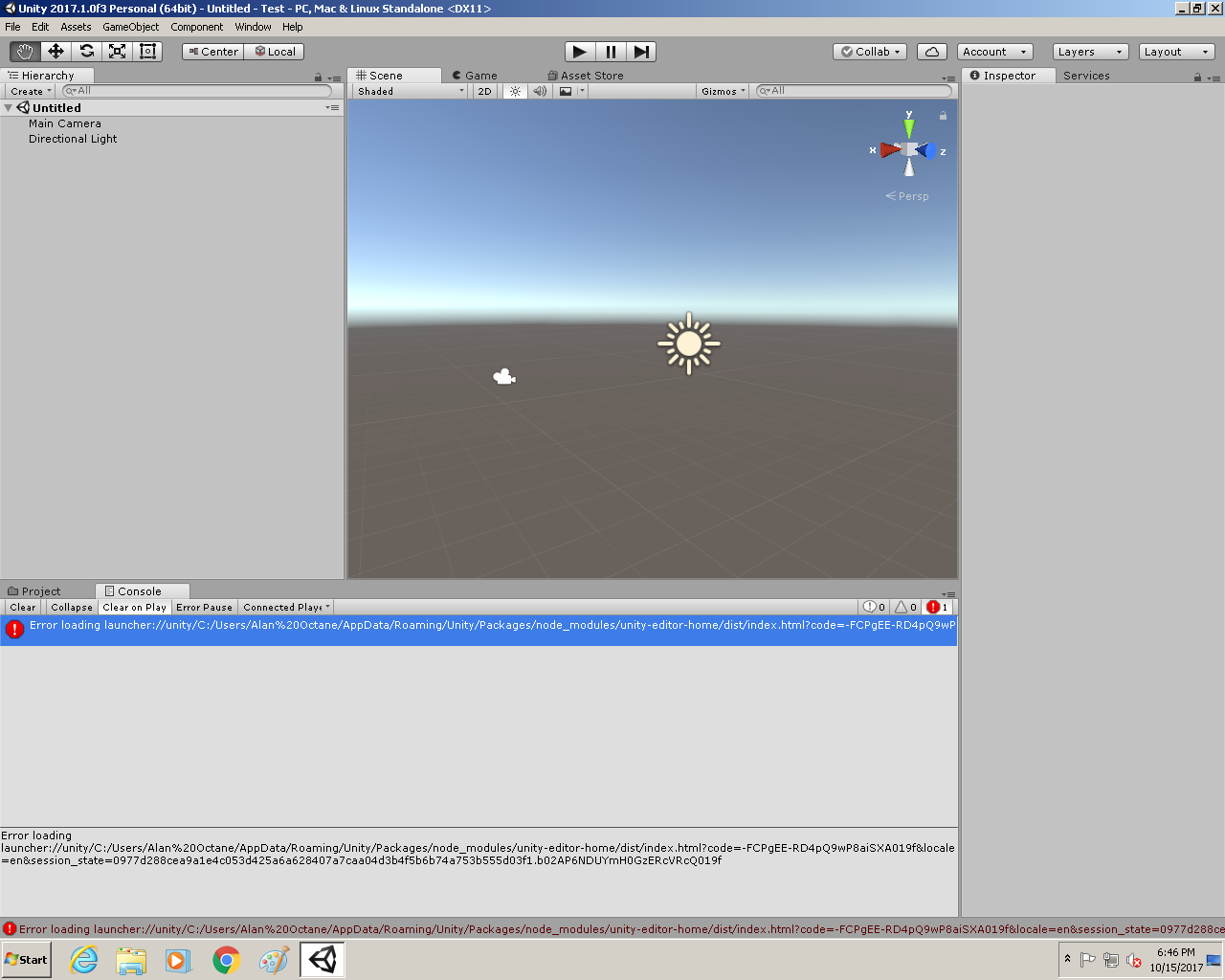
Task: Open the Component menu
Action: [x=197, y=27]
